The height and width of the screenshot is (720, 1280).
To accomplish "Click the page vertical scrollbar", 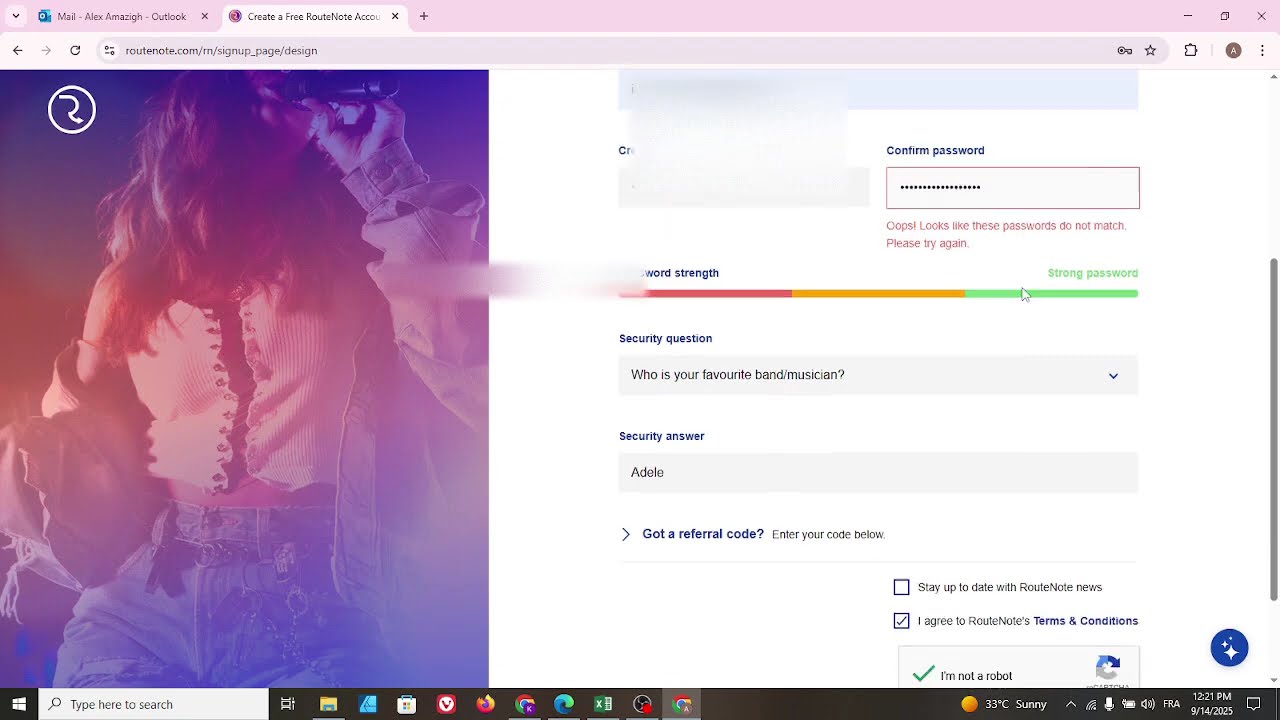I will [1273, 429].
